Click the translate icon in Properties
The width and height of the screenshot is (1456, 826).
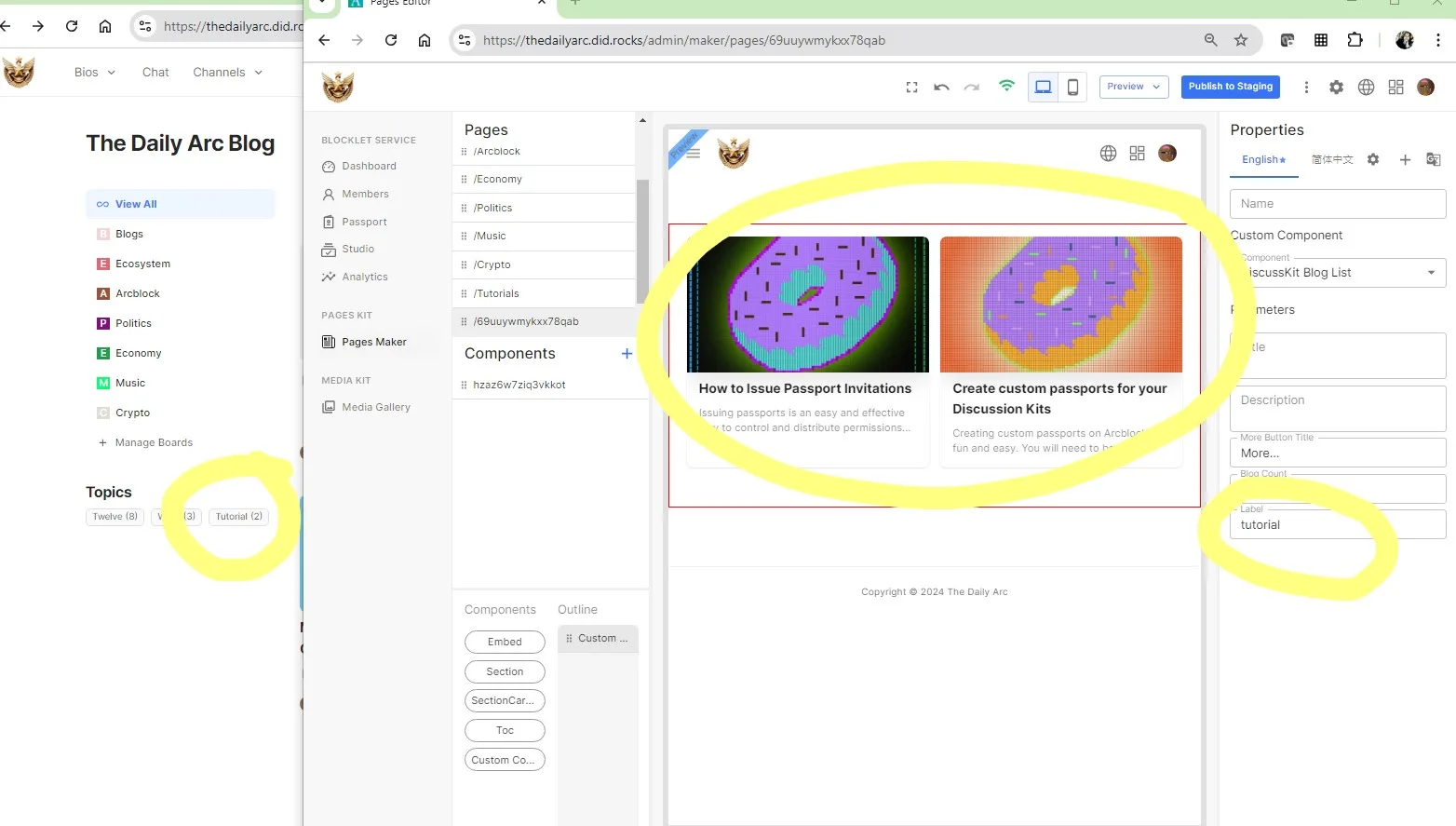pyautogui.click(x=1433, y=160)
